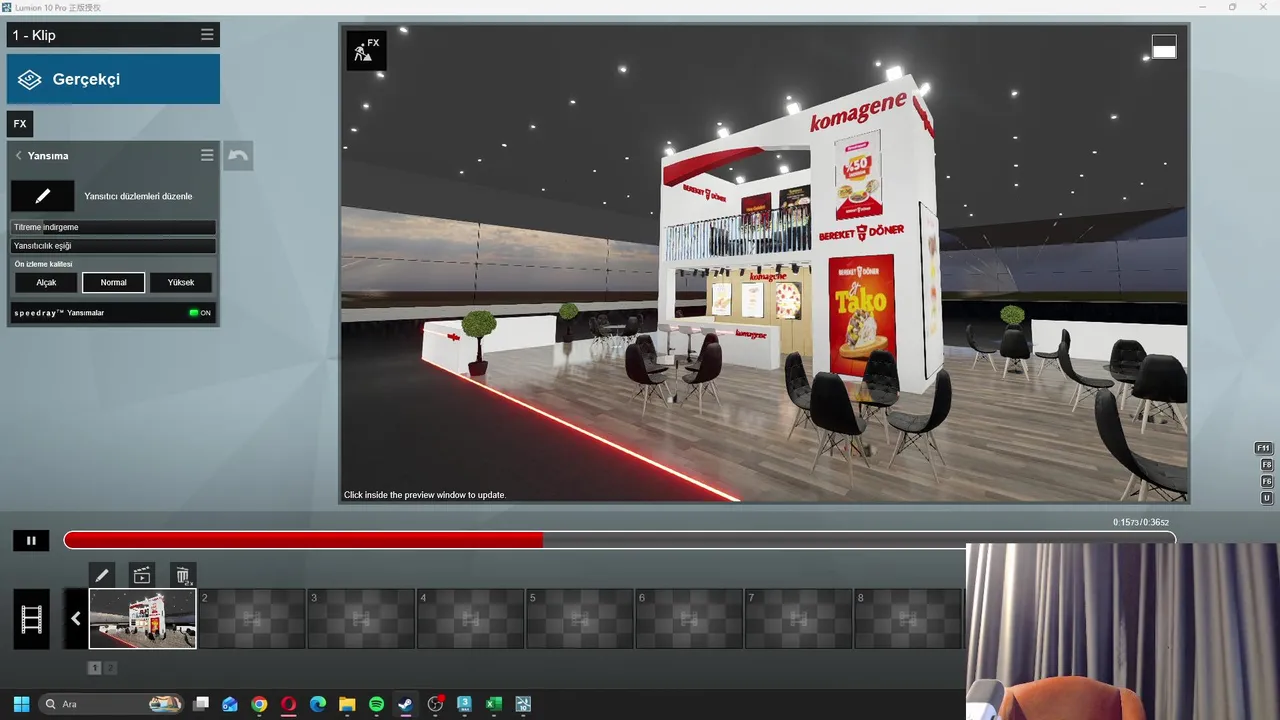Switch to clip page 2
The image size is (1280, 720).
coord(111,668)
